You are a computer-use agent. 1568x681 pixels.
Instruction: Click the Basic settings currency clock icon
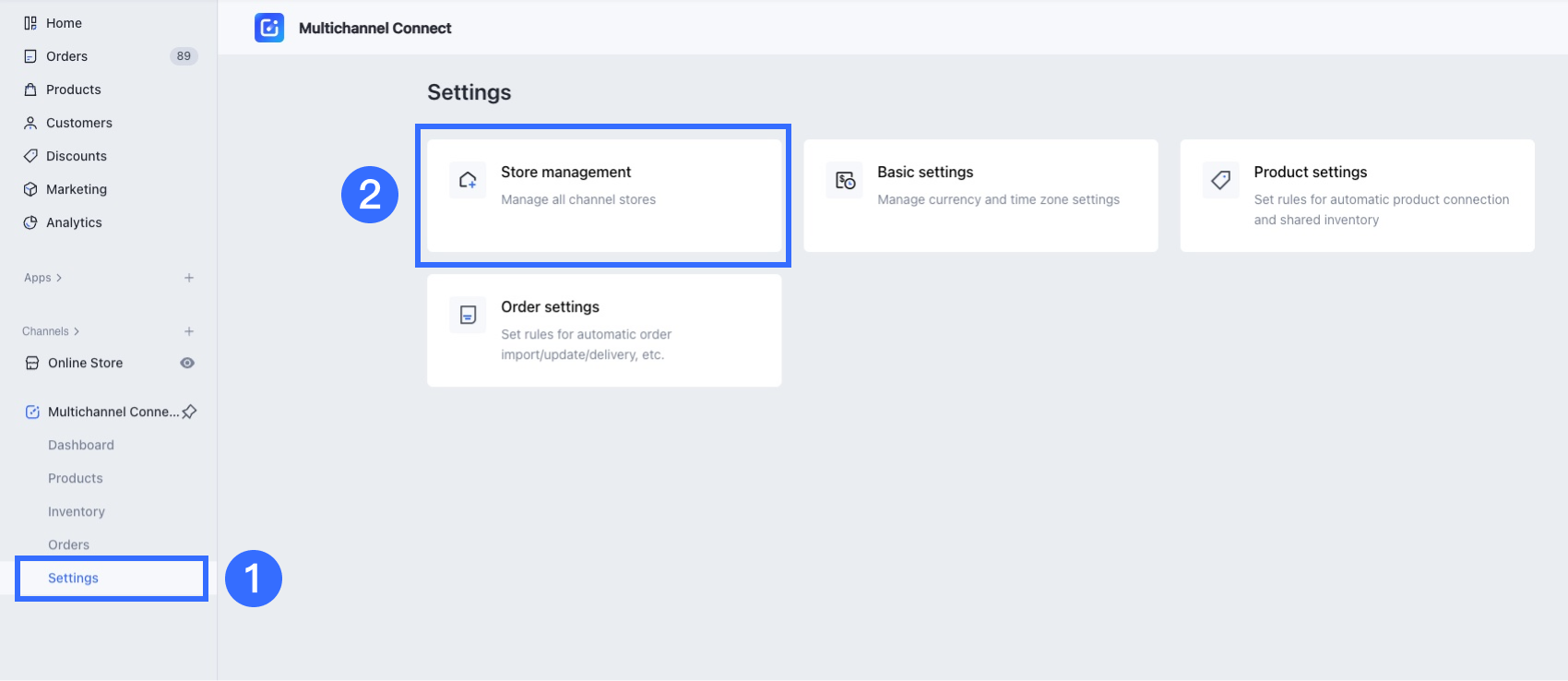click(845, 180)
